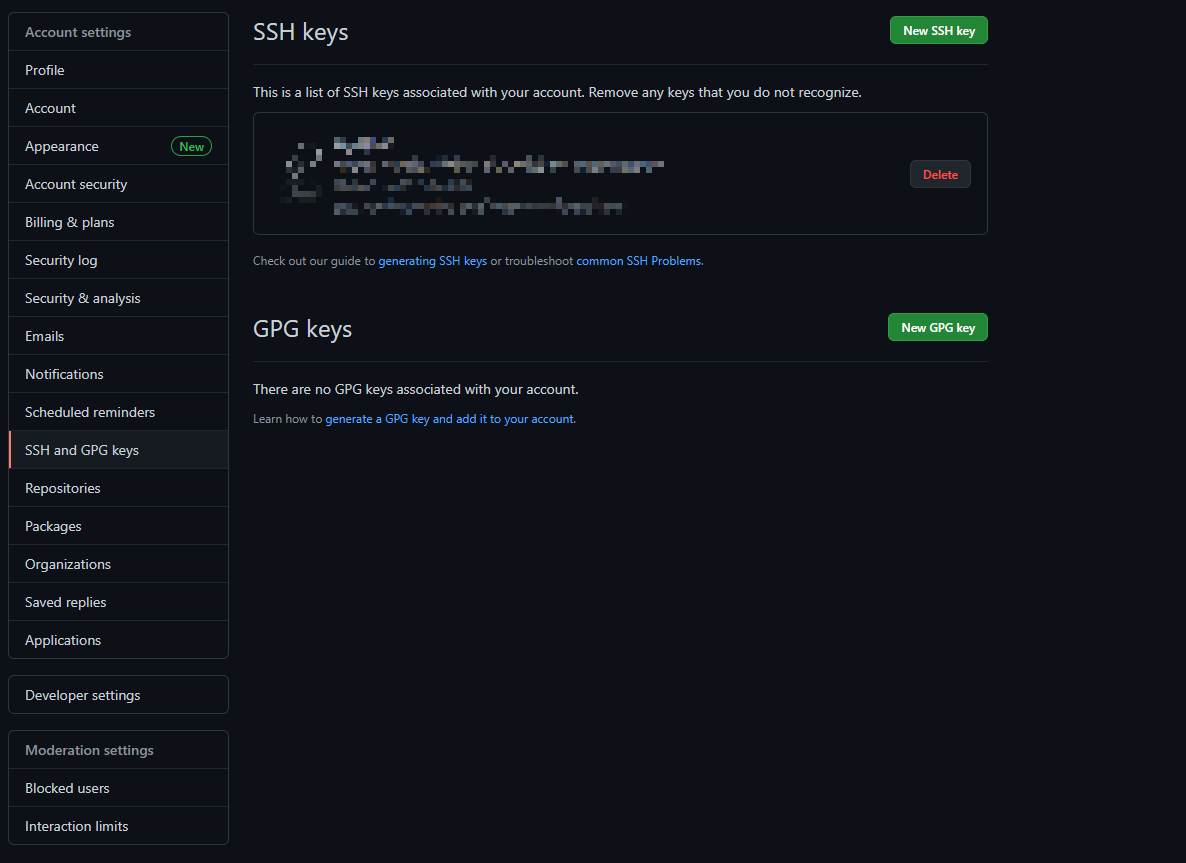View the Security log
1186x863 pixels.
click(61, 260)
